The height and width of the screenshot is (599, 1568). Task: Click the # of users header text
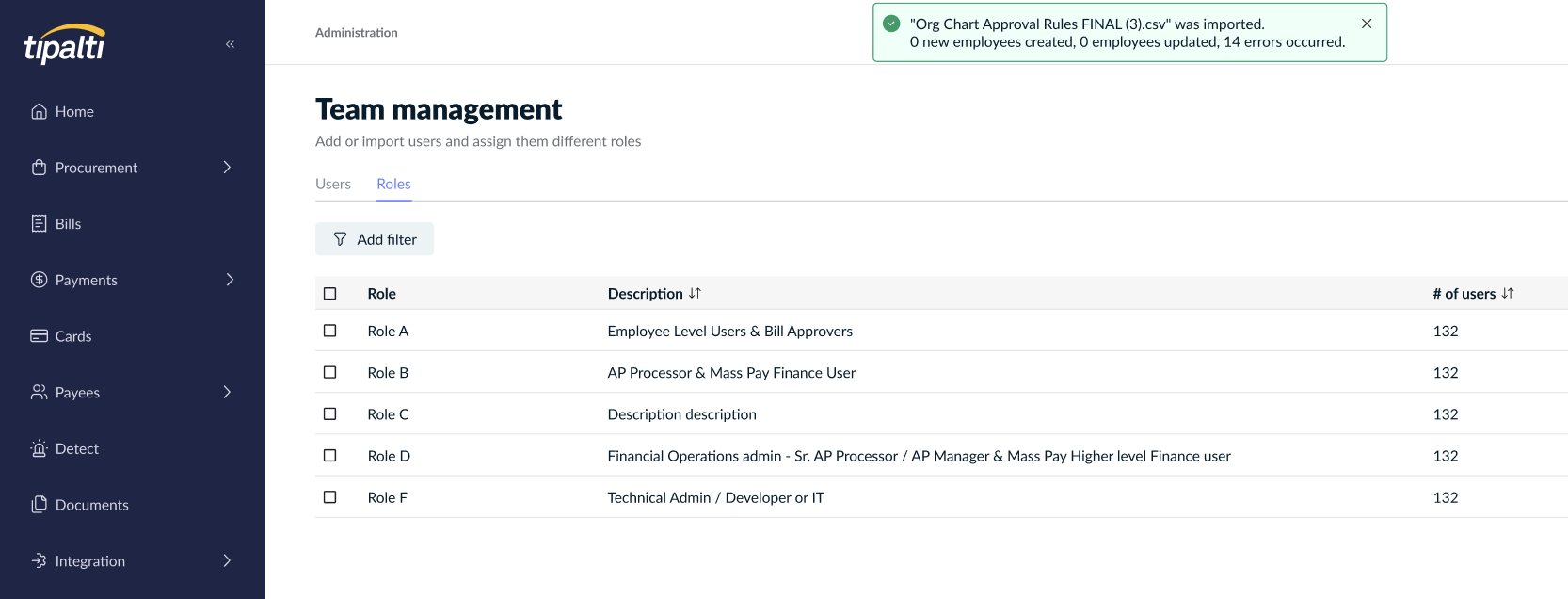click(1464, 294)
